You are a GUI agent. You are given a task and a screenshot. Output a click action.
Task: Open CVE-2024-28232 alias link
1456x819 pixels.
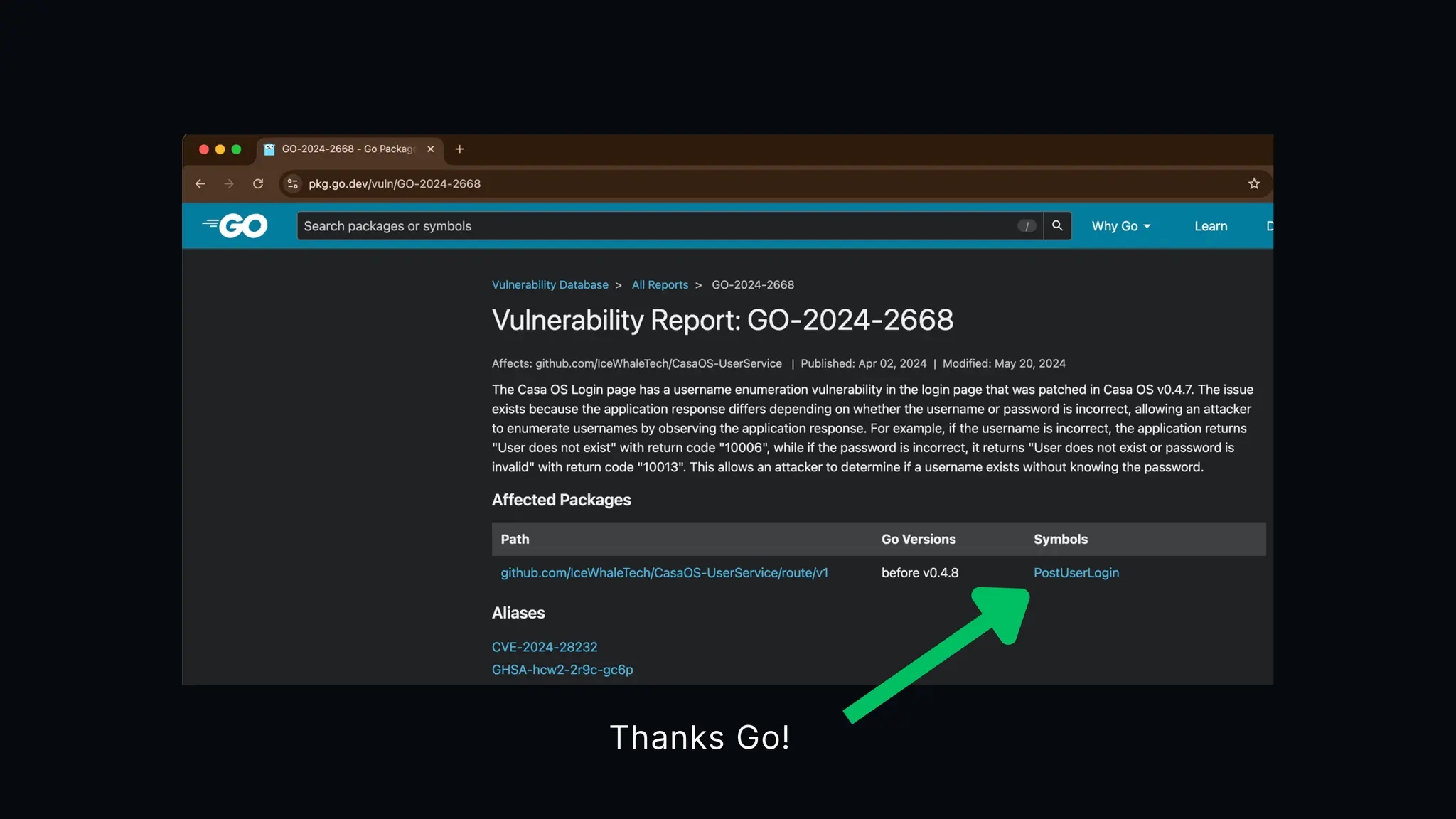click(544, 647)
